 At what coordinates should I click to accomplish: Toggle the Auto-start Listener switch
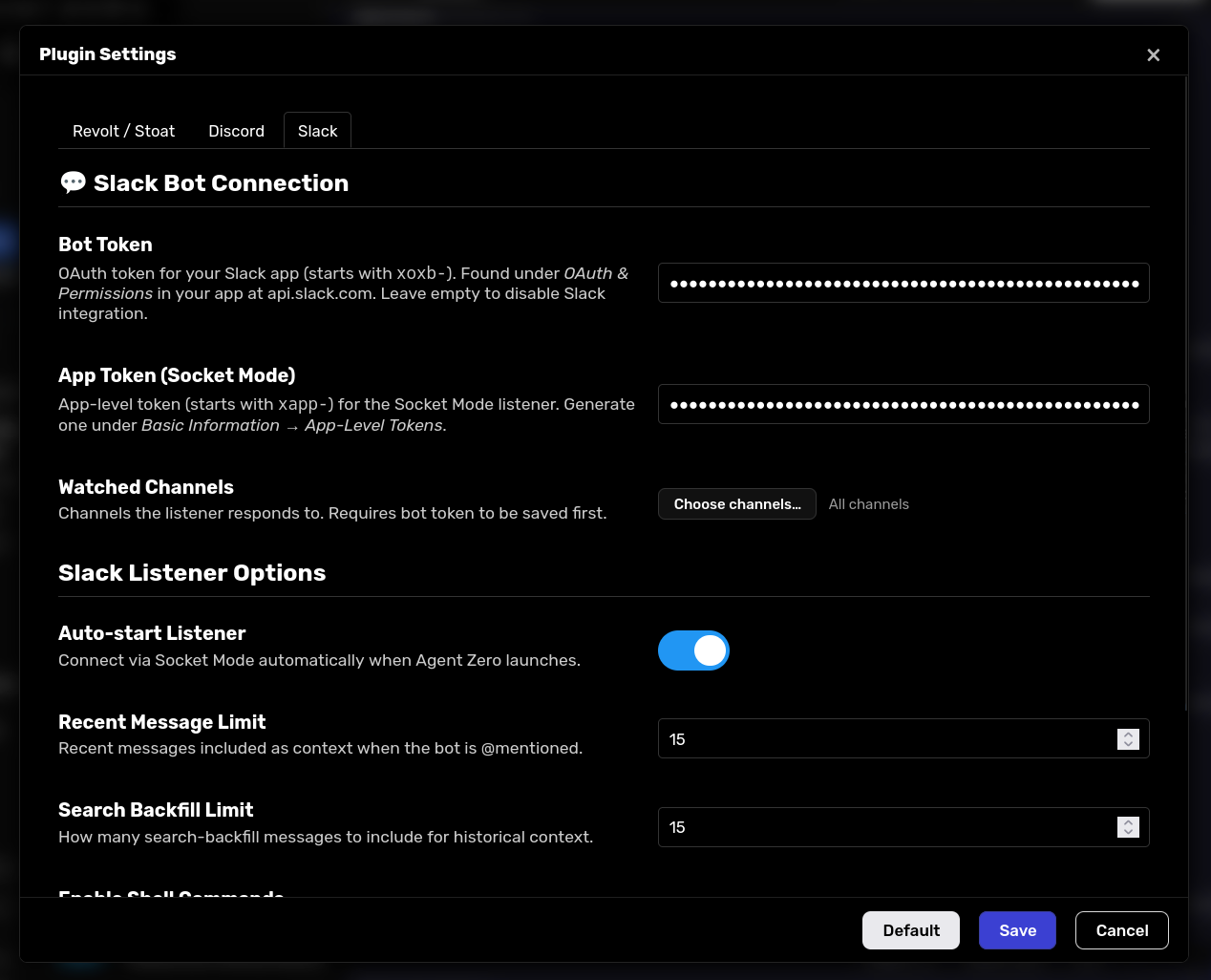pos(693,650)
